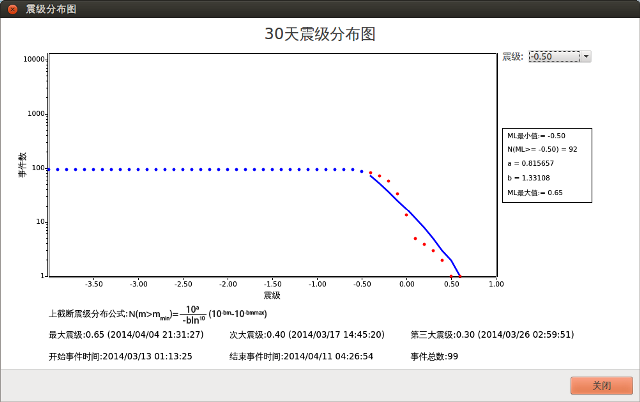Screen dimensions: 640x402
Task: Click the 'ML最大值 = 0.65' legend line
Action: [535, 192]
